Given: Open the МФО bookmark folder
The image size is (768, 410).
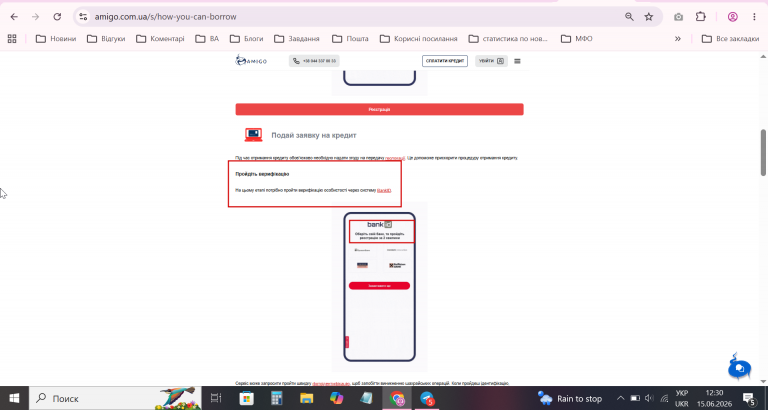Looking at the screenshot, I should pyautogui.click(x=576, y=39).
